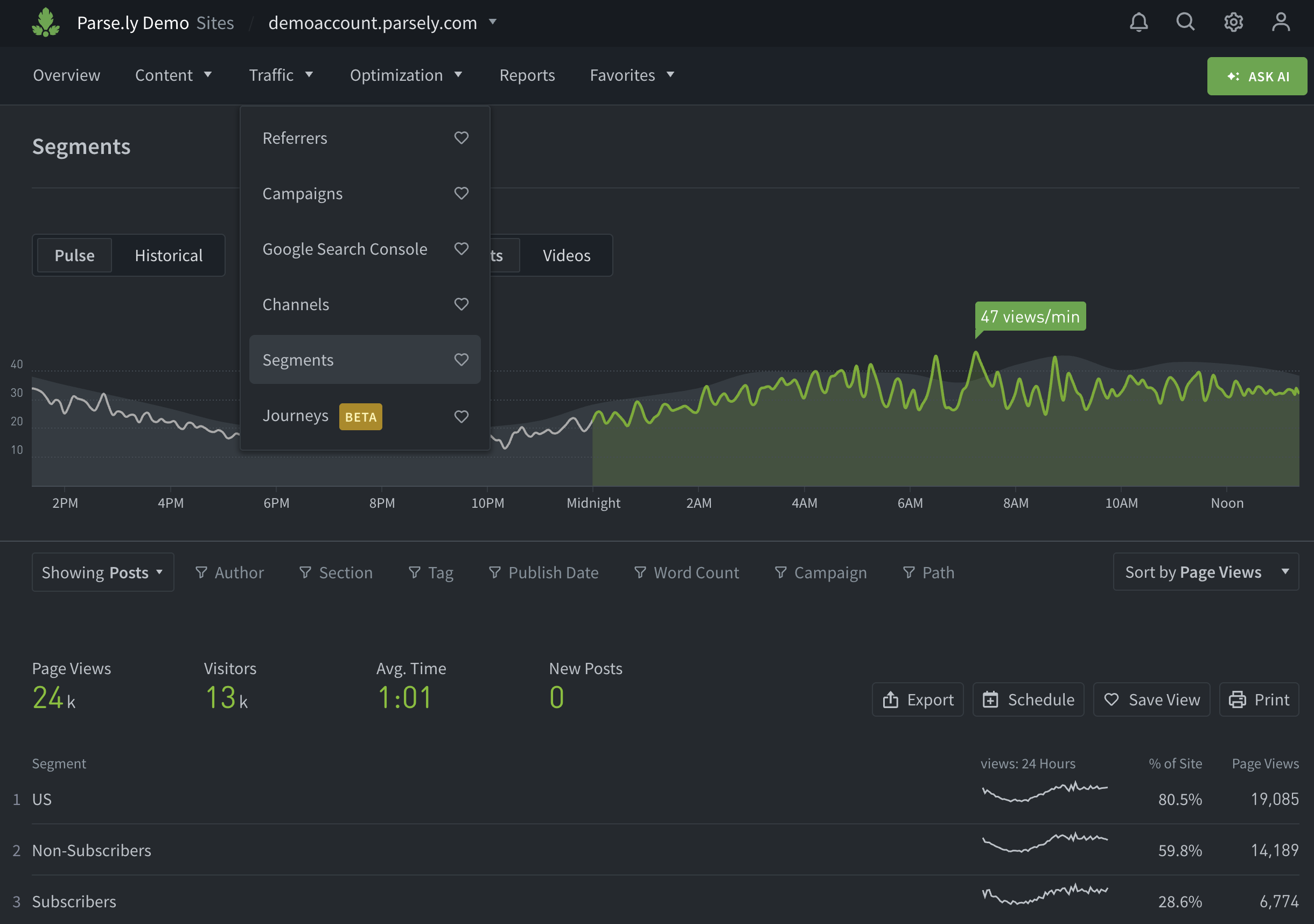Click the Schedule calendar icon button

[x=1028, y=699]
